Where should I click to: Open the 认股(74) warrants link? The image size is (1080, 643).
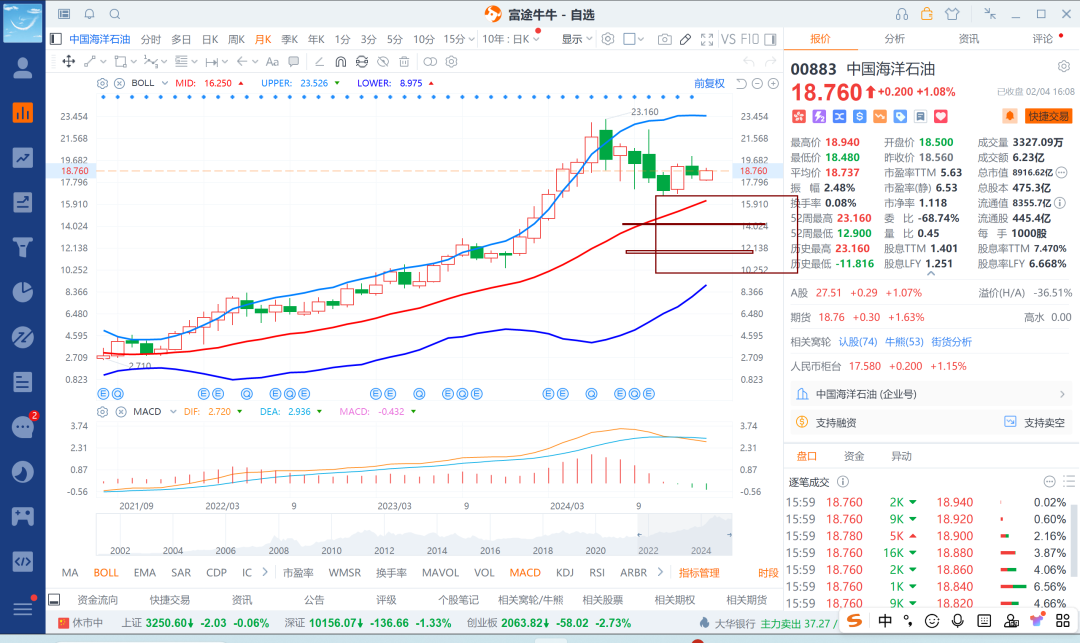click(x=858, y=342)
